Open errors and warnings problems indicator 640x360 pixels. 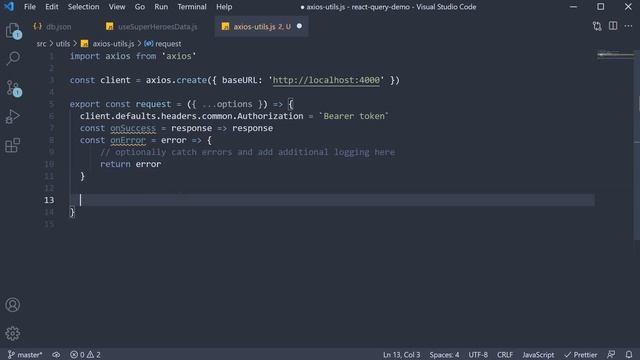point(85,355)
